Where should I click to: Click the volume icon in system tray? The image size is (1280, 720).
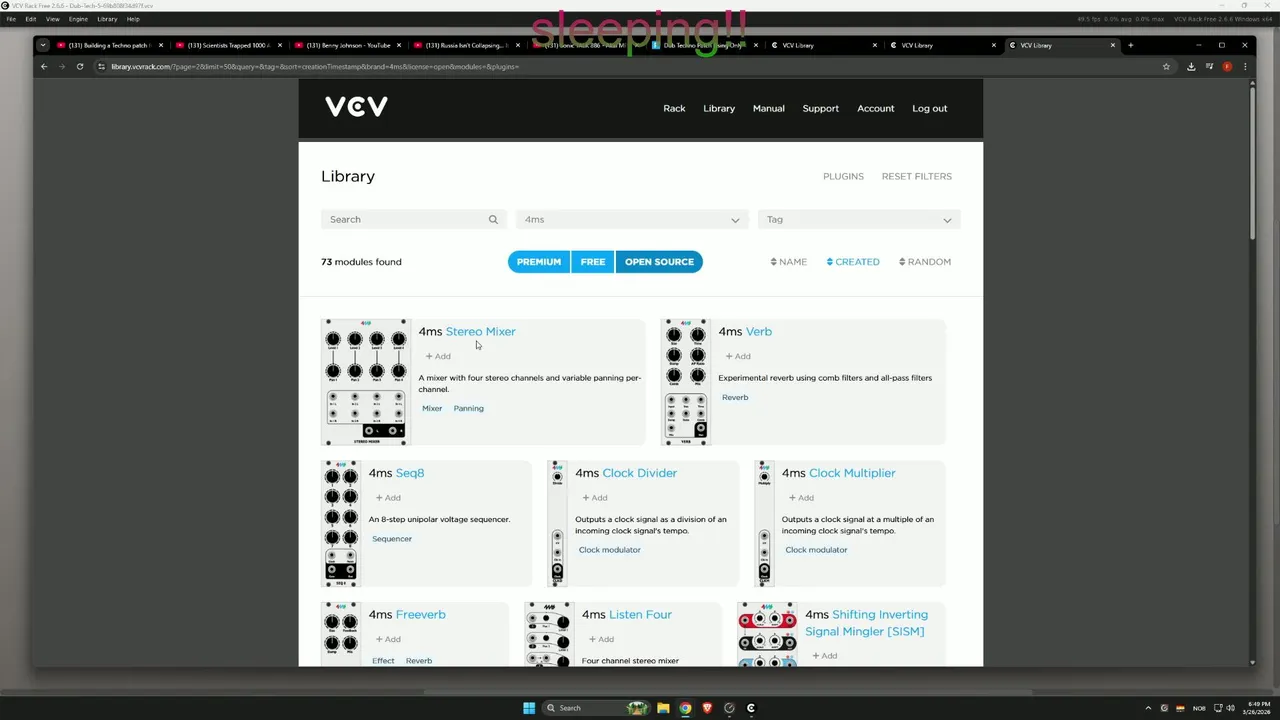coord(1230,708)
